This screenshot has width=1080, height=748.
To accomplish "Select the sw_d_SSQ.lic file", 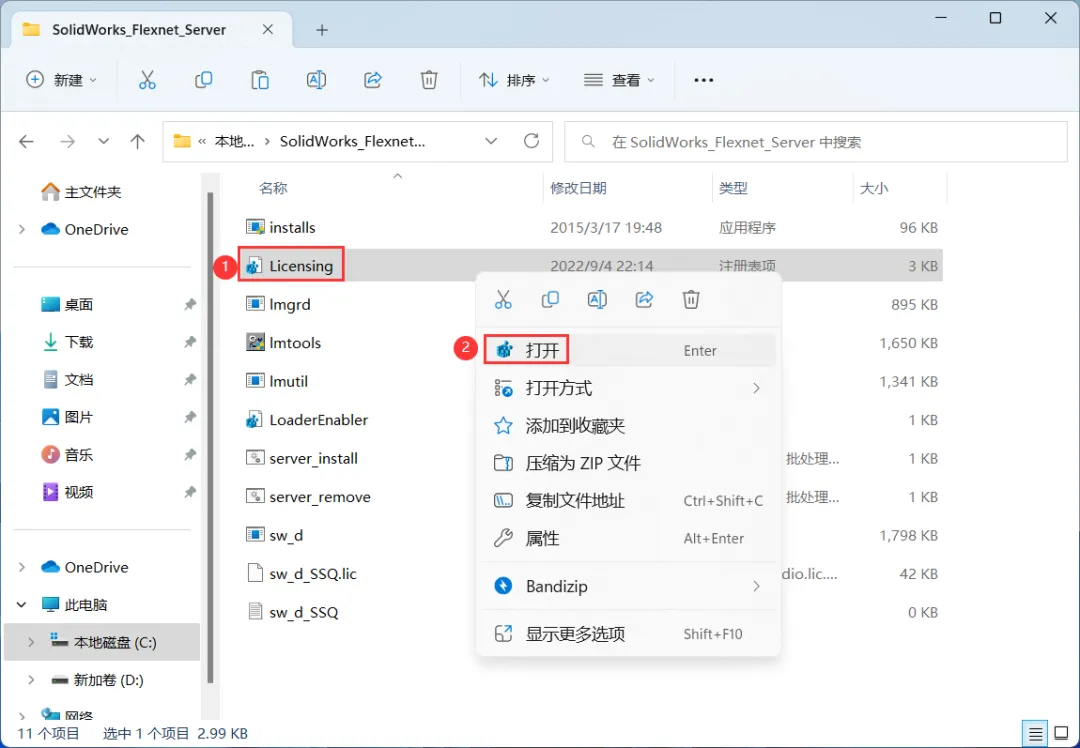I will (301, 574).
